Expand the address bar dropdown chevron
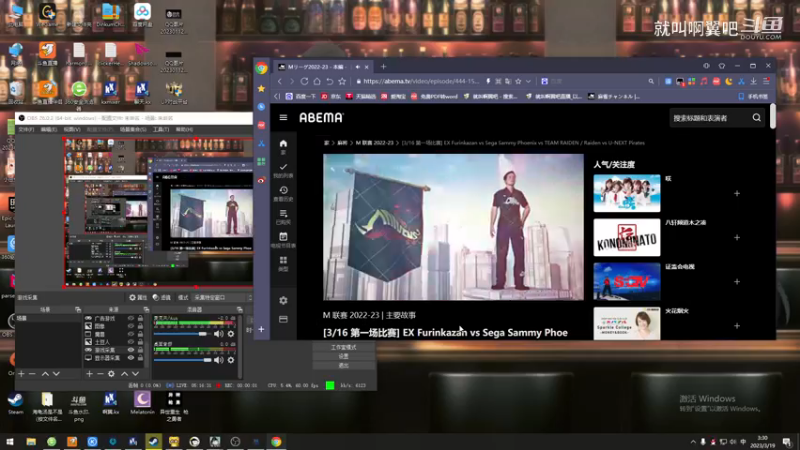Screen dimensions: 800x450 pyautogui.click(x=528, y=81)
